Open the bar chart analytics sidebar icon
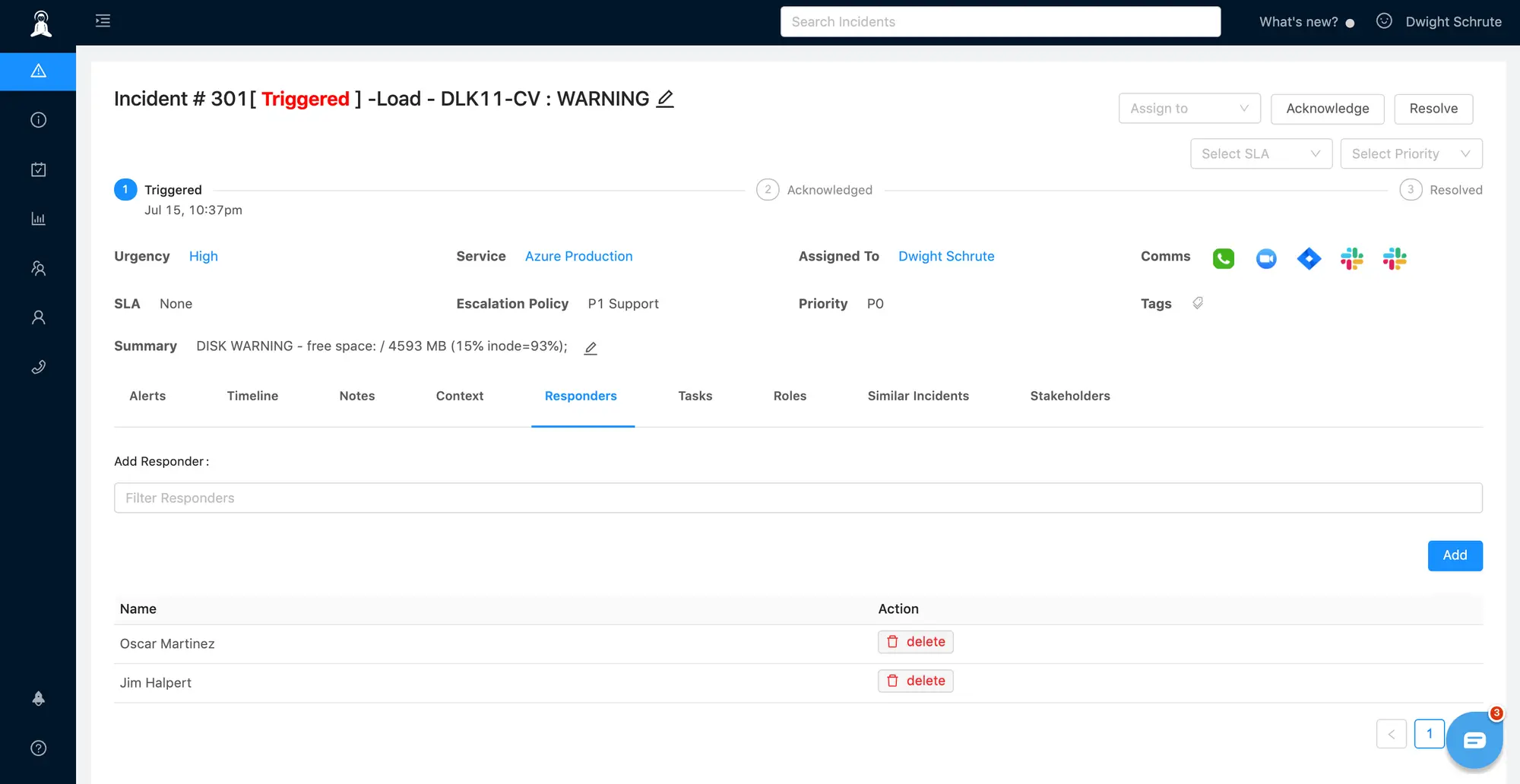Screen dimensions: 1520x784 click(x=38, y=219)
